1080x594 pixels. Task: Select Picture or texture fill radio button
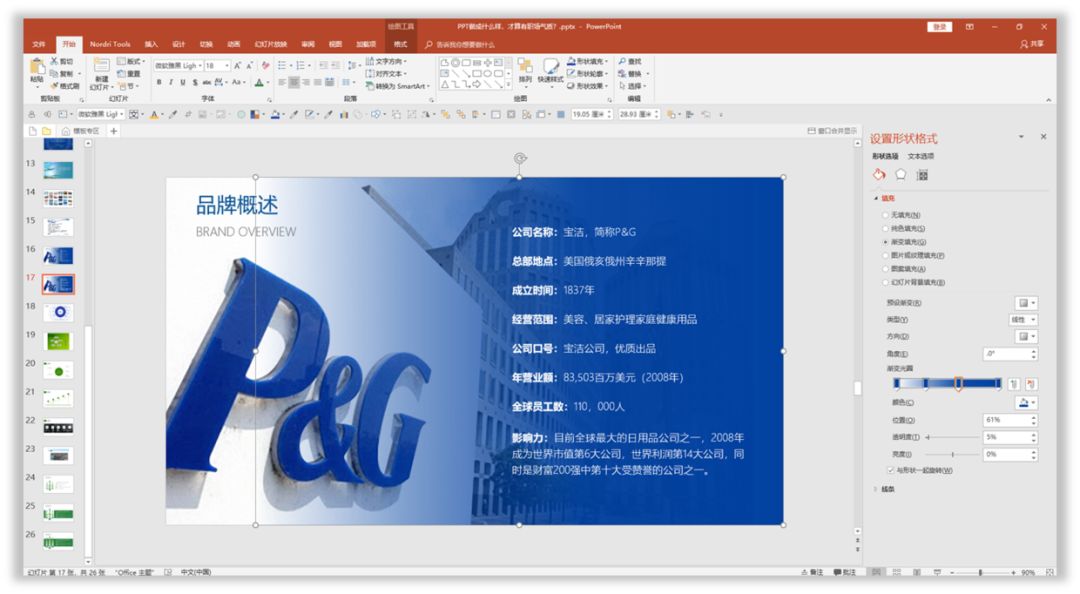pyautogui.click(x=886, y=255)
